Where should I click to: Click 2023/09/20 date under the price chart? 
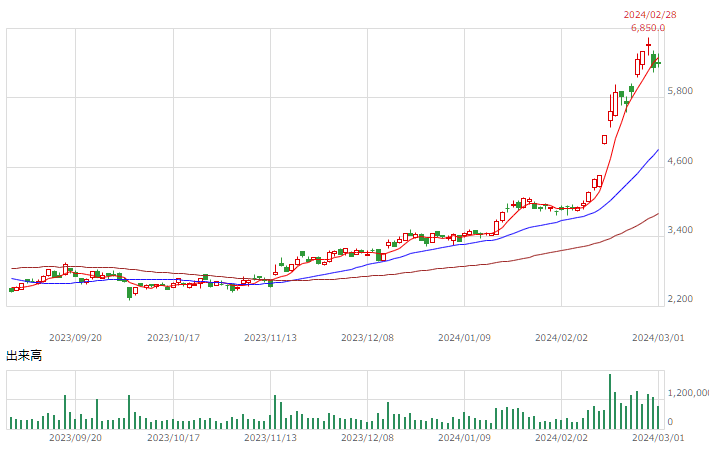(x=76, y=338)
